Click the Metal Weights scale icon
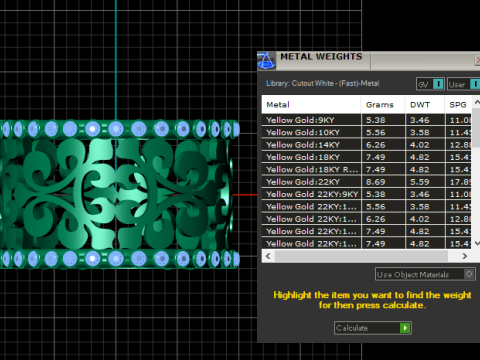Screen dimensions: 480x360 pyautogui.click(x=266, y=61)
